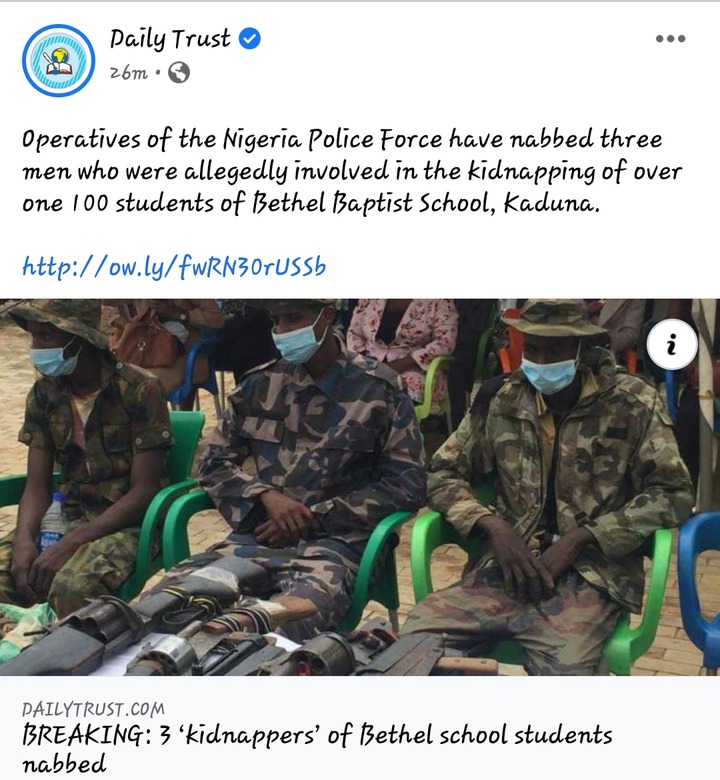The width and height of the screenshot is (720, 780).
Task: Click the 26m post timestamp
Action: tap(128, 73)
